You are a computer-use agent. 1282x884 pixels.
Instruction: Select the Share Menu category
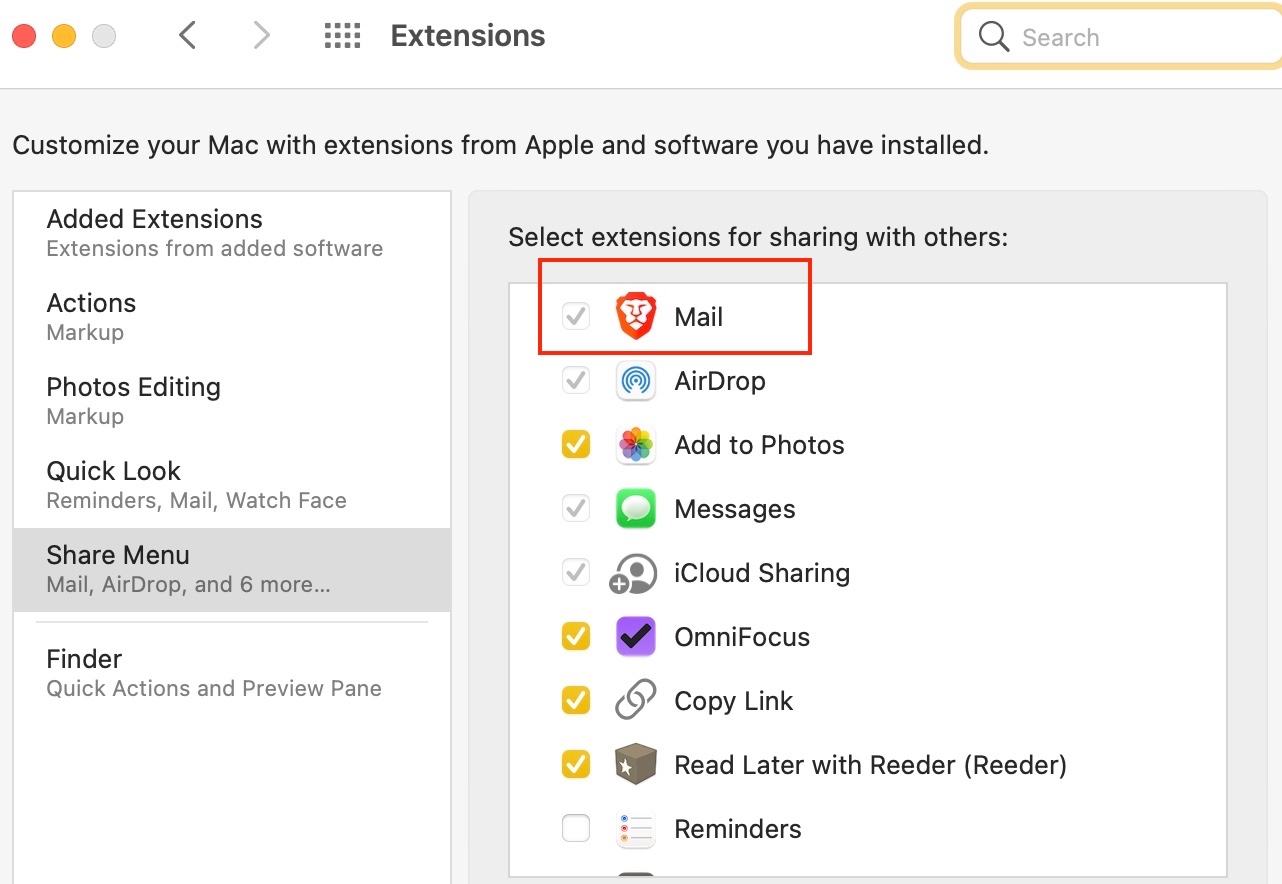coord(232,569)
